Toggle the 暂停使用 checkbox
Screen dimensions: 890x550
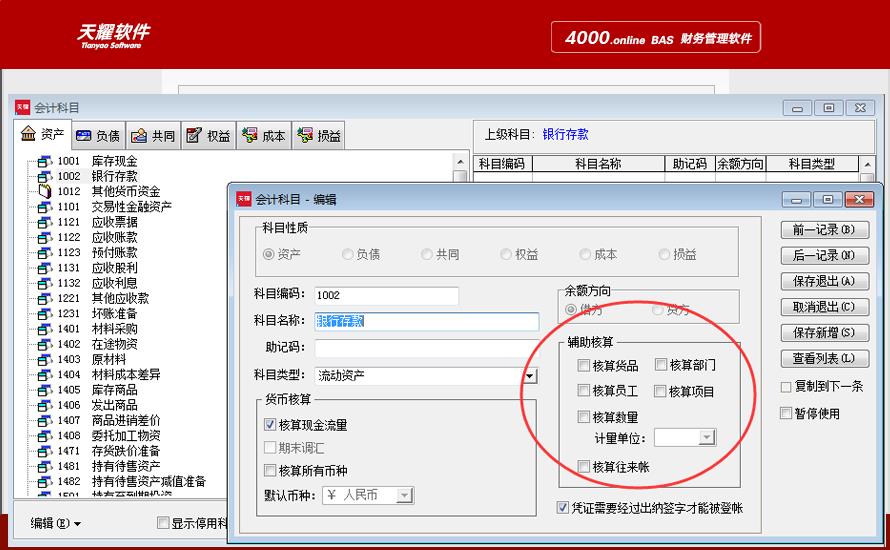(786, 413)
